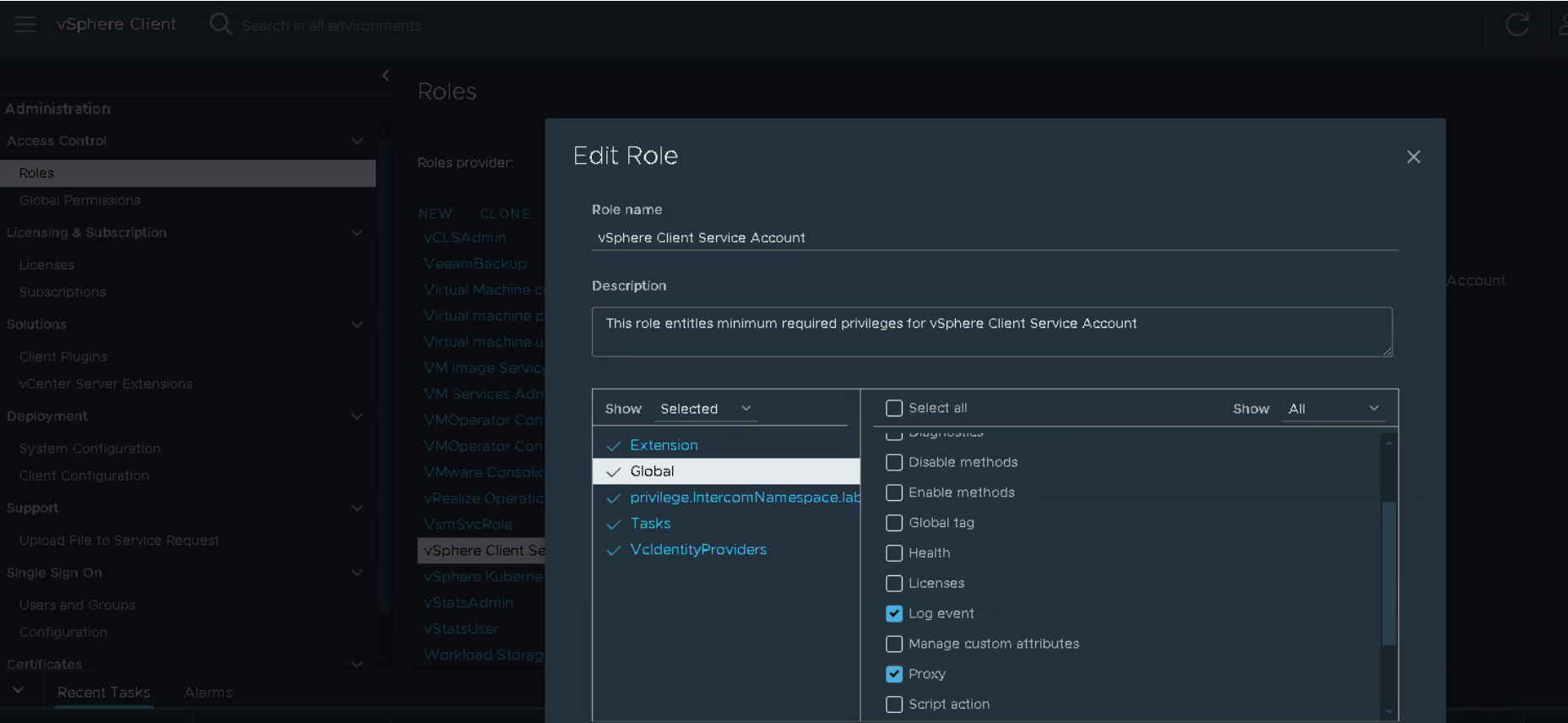Select the vStatsUser role
Viewport: 1568px width, 723px height.
pos(461,629)
